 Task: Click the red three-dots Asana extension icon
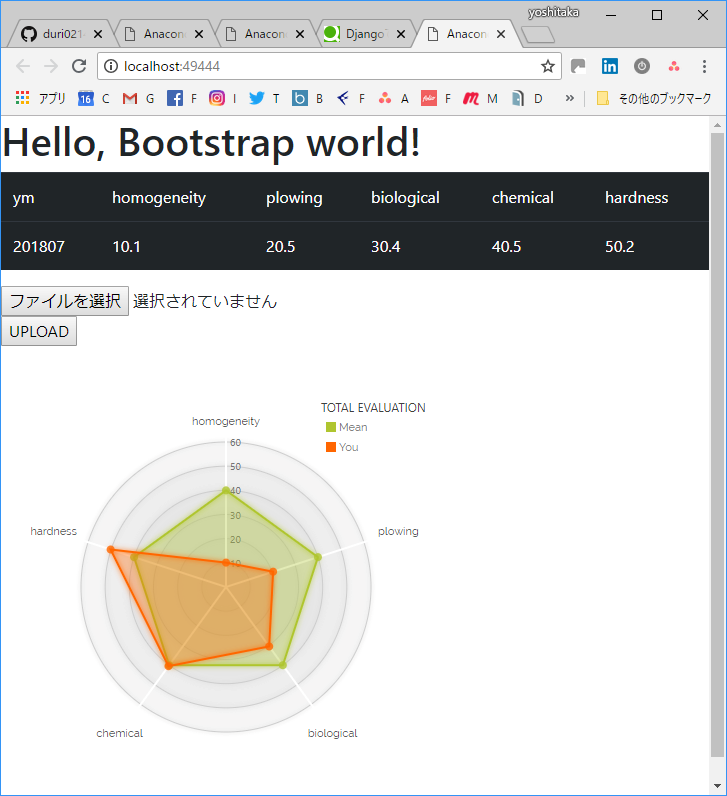click(x=674, y=67)
